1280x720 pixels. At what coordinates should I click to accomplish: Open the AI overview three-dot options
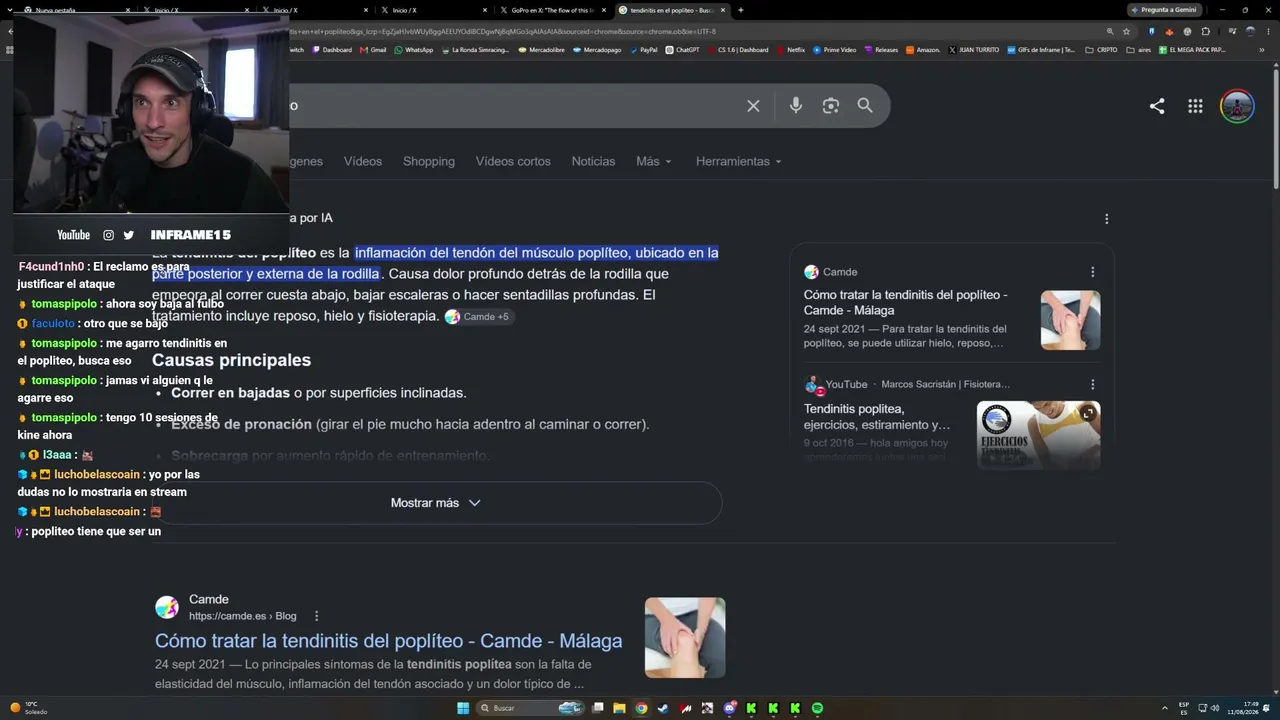tap(1106, 218)
